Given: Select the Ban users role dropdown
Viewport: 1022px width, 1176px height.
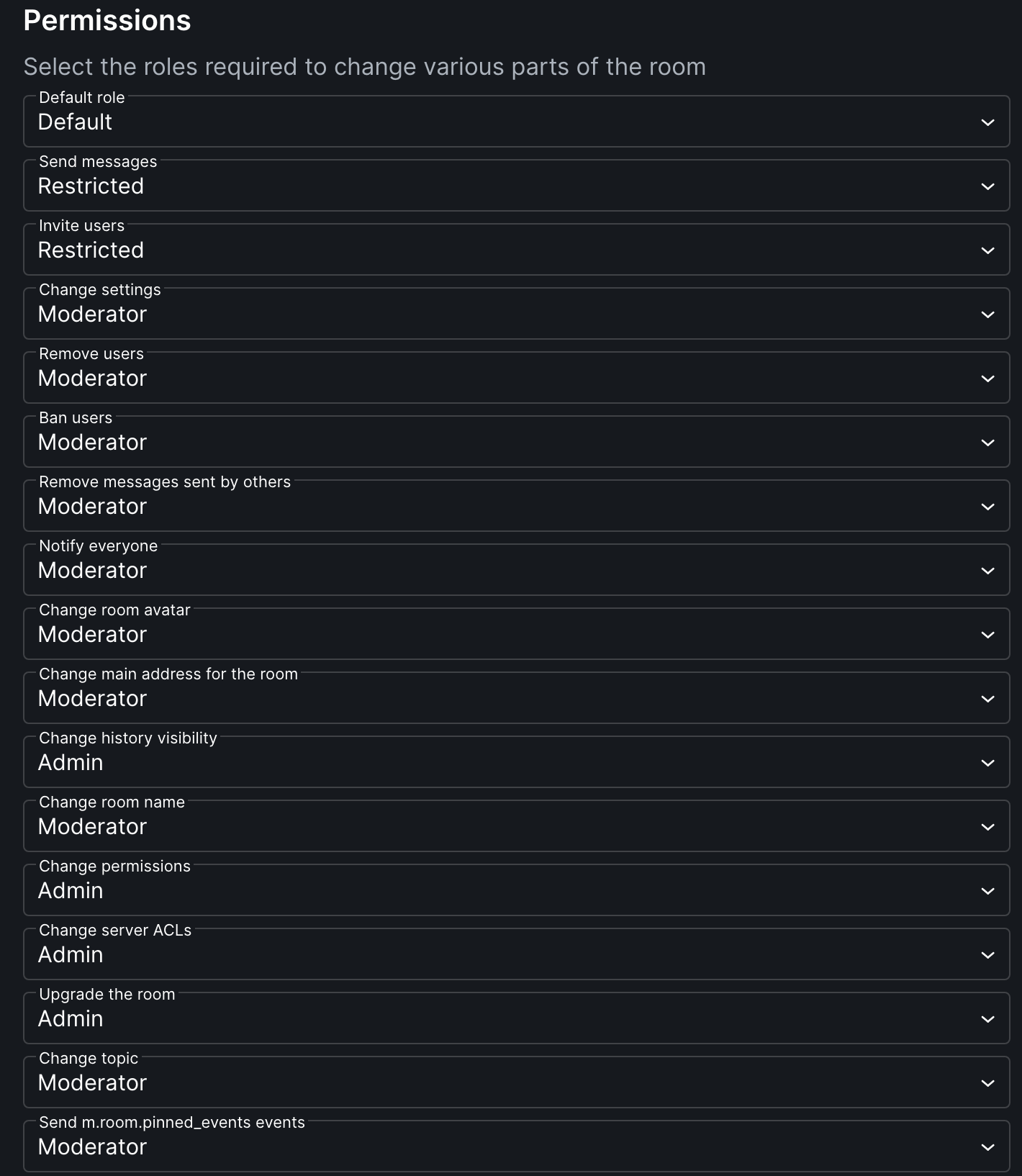Looking at the screenshot, I should [x=516, y=442].
